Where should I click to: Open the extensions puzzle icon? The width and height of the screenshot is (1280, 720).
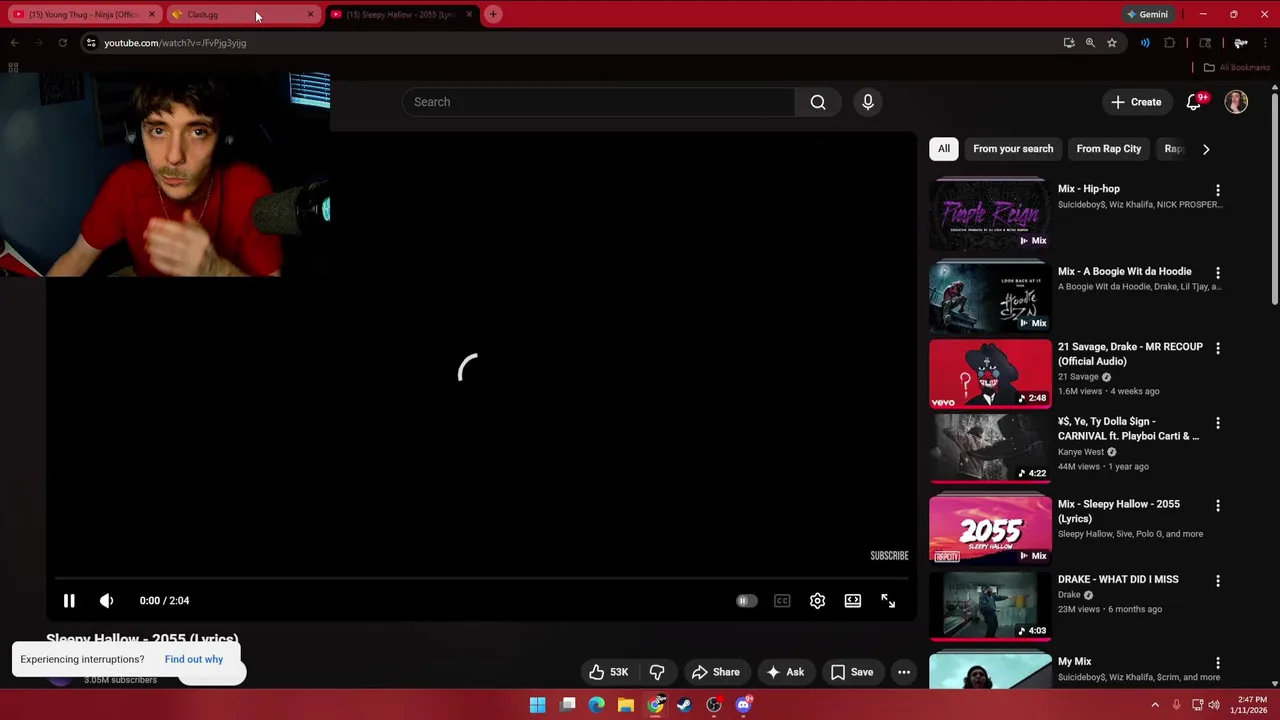1169,43
